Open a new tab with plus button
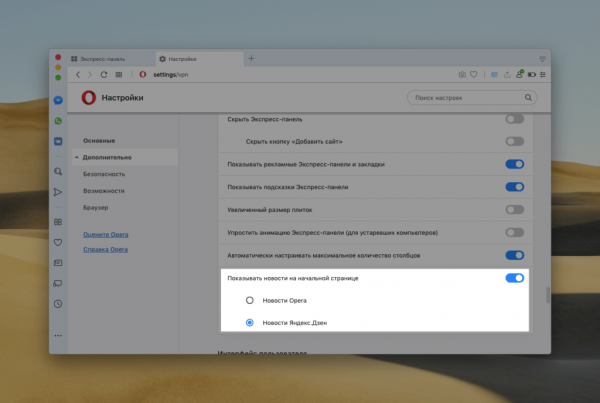 [x=251, y=59]
